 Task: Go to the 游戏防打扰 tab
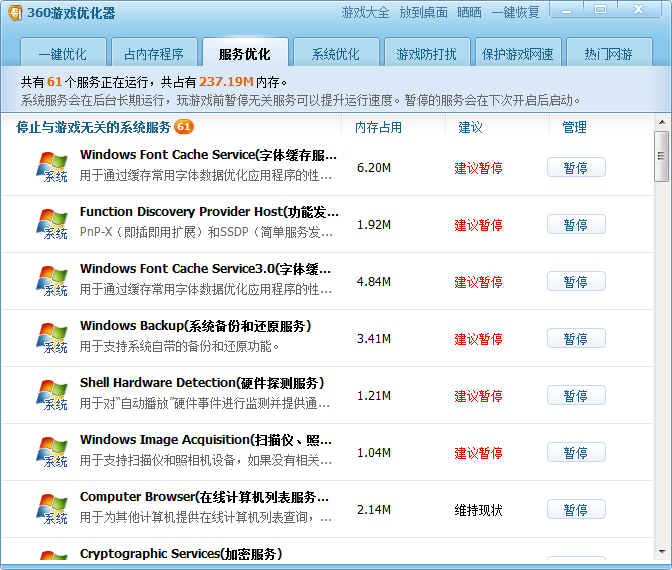[426, 54]
